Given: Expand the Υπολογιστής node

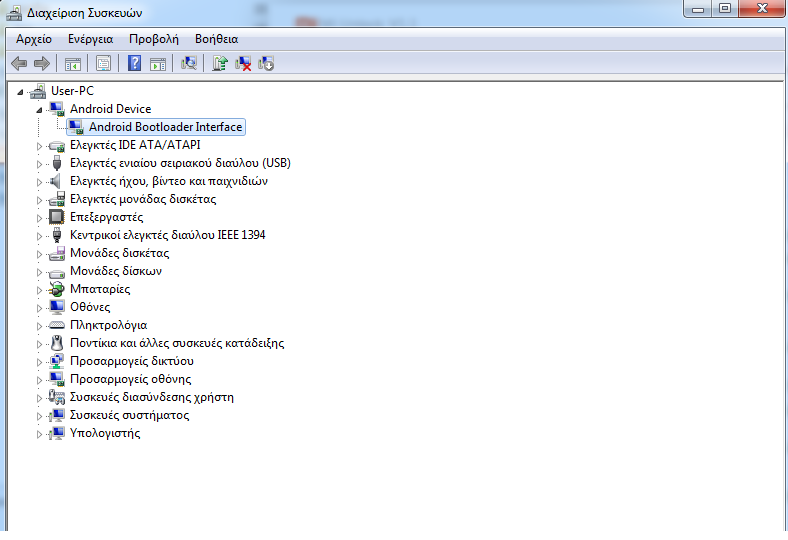Looking at the screenshot, I should coord(39,435).
